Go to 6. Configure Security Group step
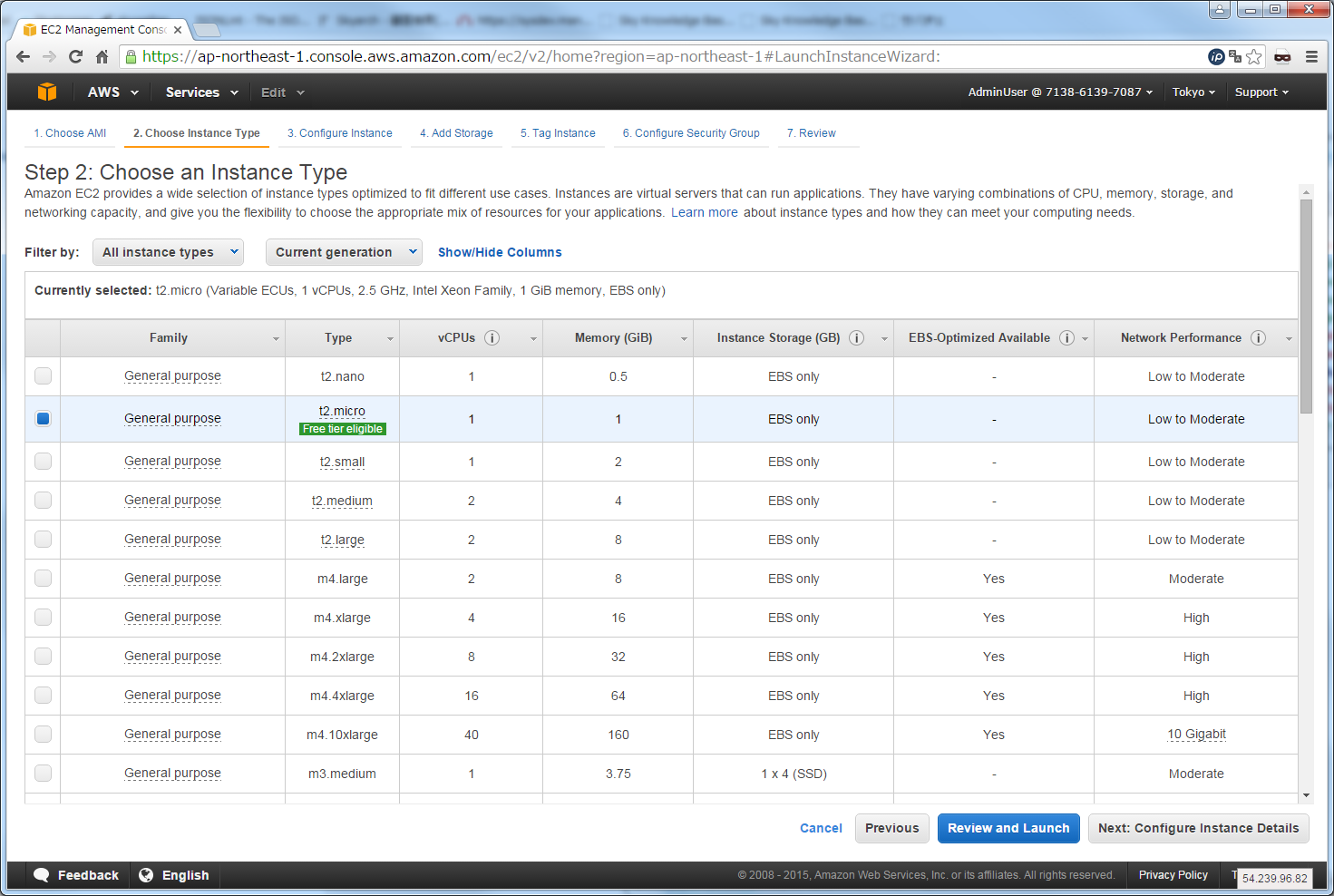Screen dimensions: 1334x896 point(691,133)
